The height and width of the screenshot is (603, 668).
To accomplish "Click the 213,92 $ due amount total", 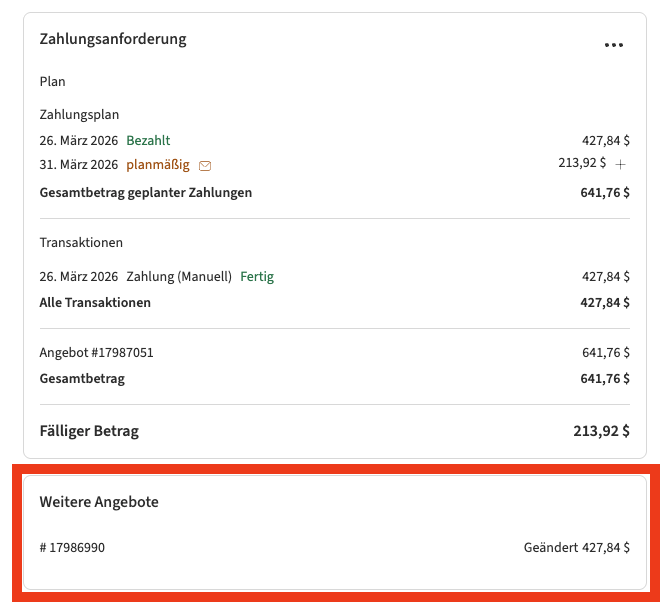I will 596,431.
